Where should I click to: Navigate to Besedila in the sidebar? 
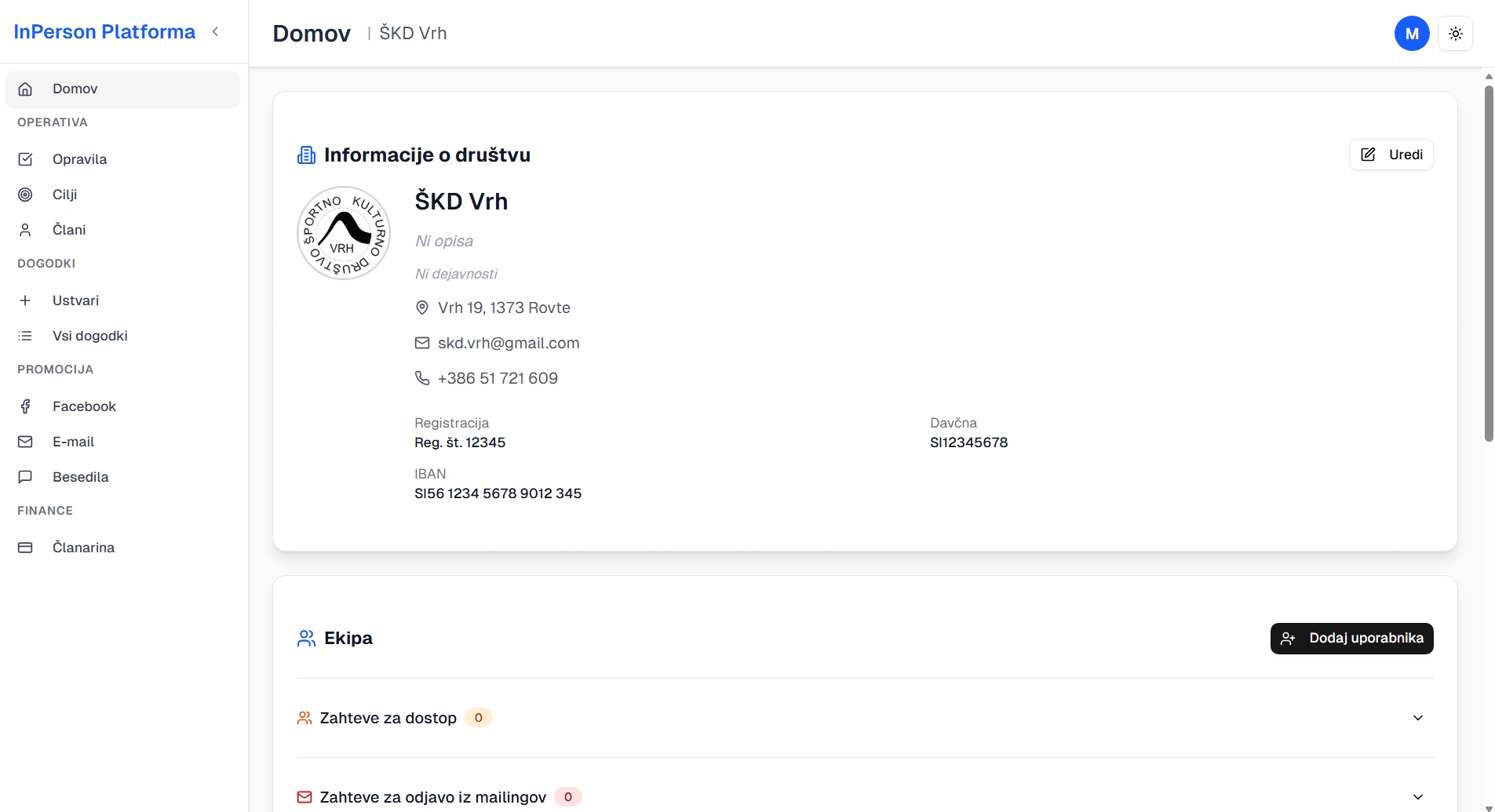(x=81, y=477)
